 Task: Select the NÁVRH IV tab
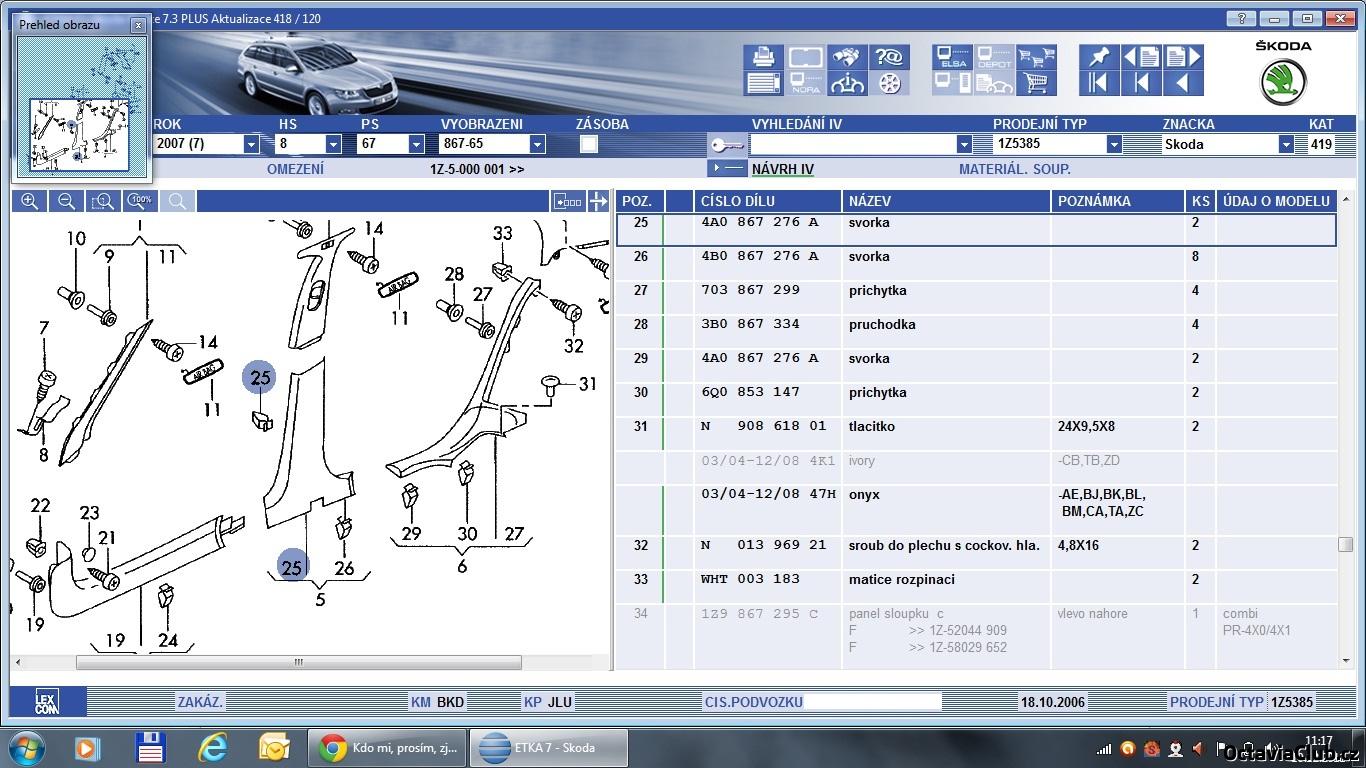pos(782,169)
